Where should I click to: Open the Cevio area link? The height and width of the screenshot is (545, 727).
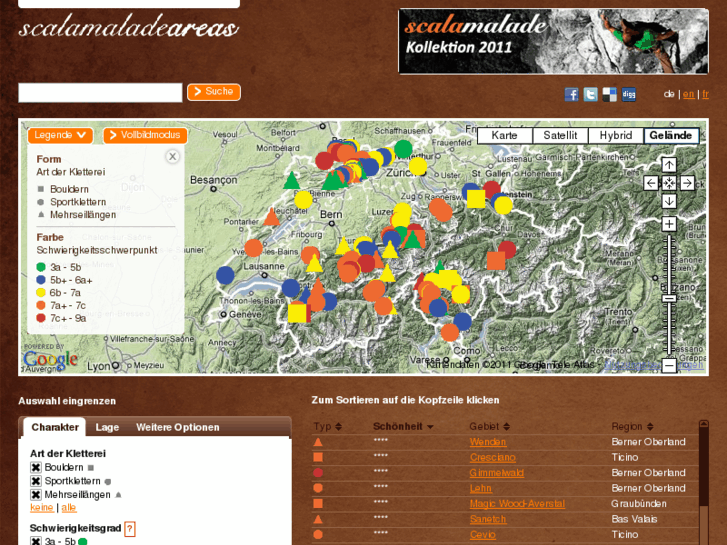click(x=482, y=535)
